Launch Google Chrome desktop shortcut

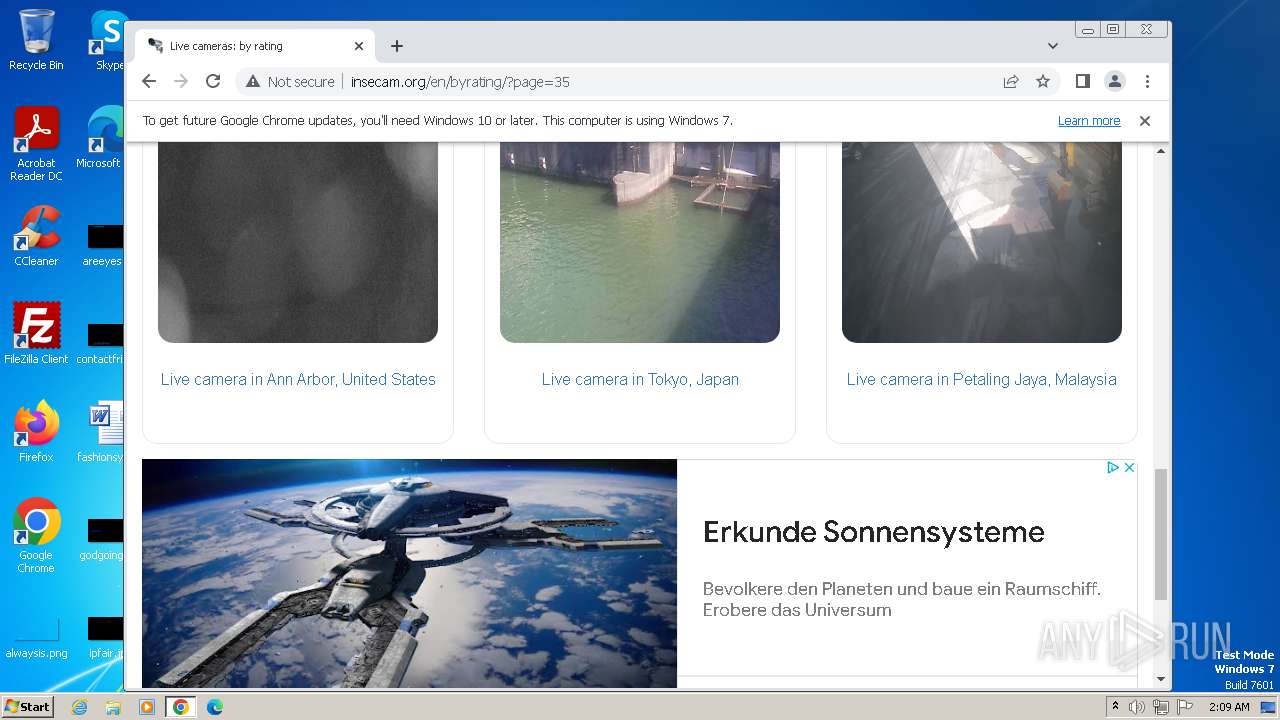pos(36,535)
